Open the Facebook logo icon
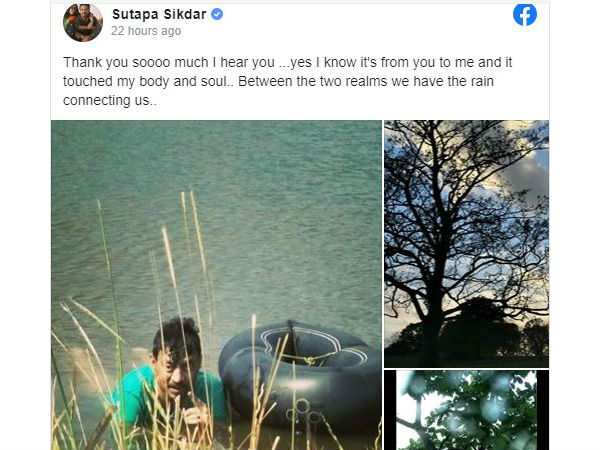 click(525, 15)
